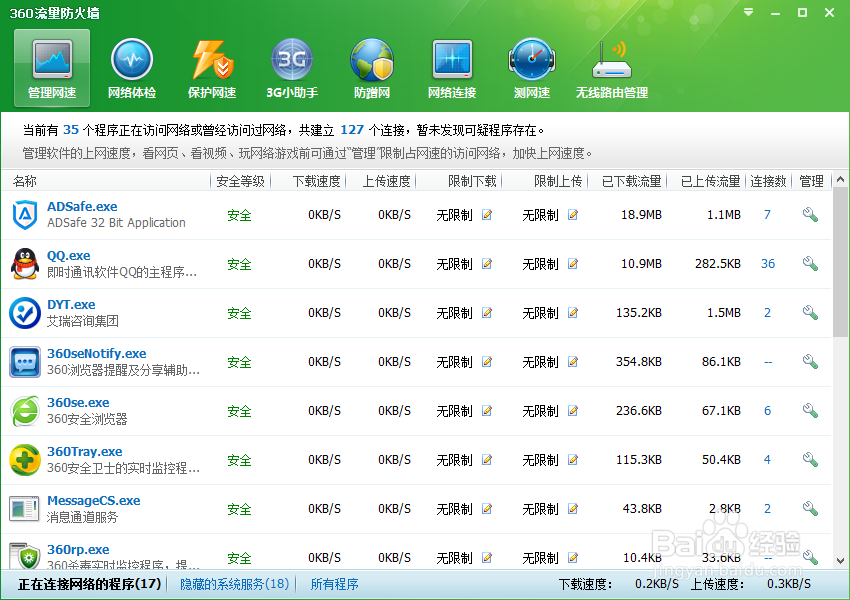
Task: Edit upload limit for 360seNotify.exe
Action: point(572,362)
